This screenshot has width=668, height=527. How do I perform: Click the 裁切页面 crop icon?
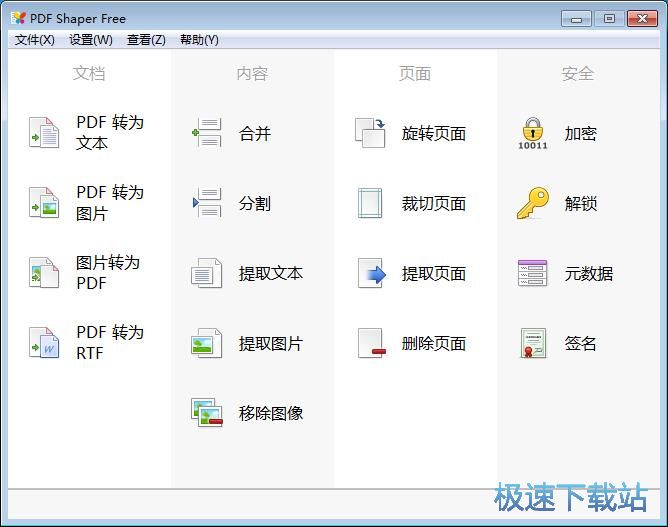click(x=370, y=203)
